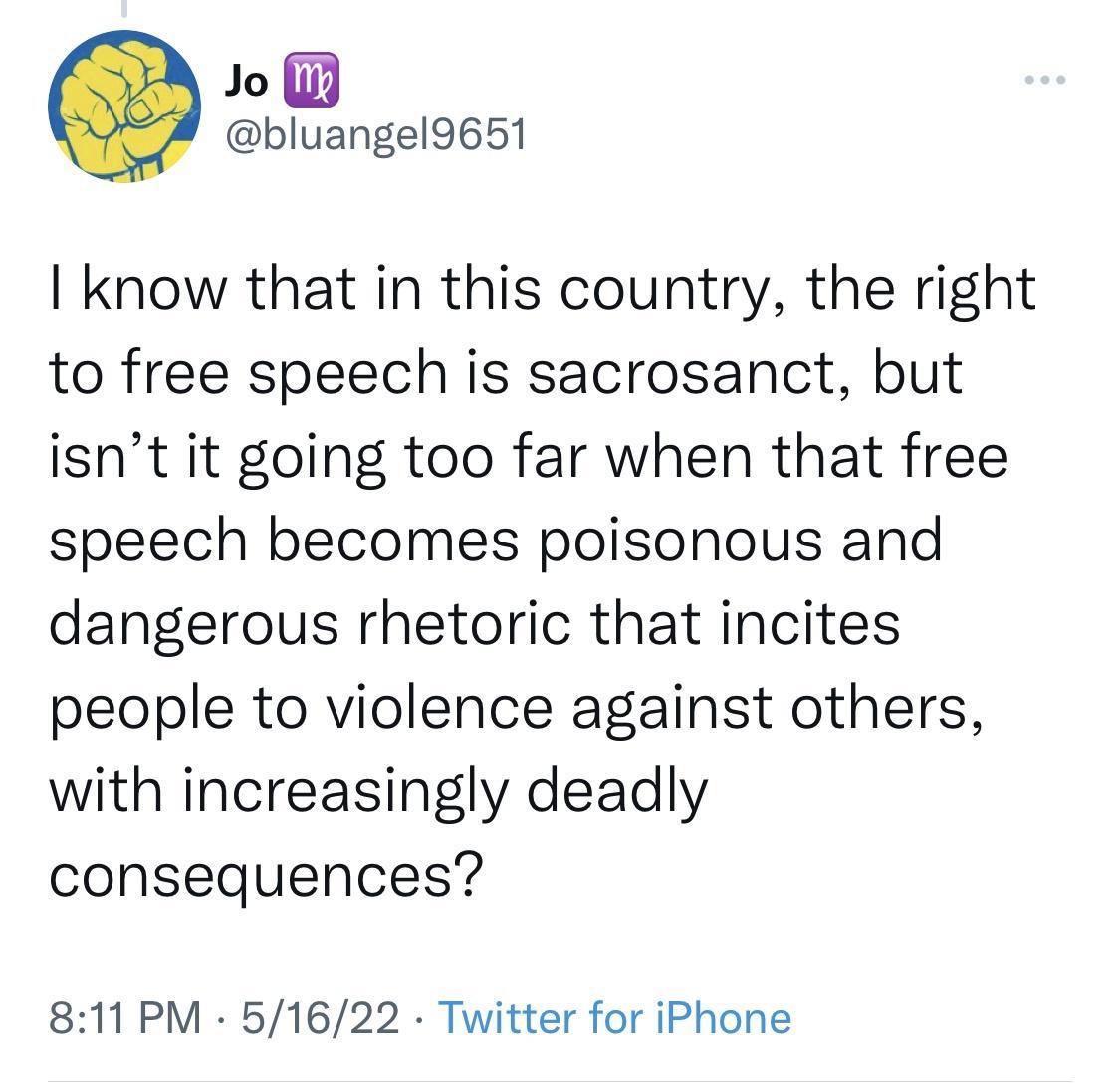Open the more-actions dropdown for this tweet

(x=1043, y=82)
